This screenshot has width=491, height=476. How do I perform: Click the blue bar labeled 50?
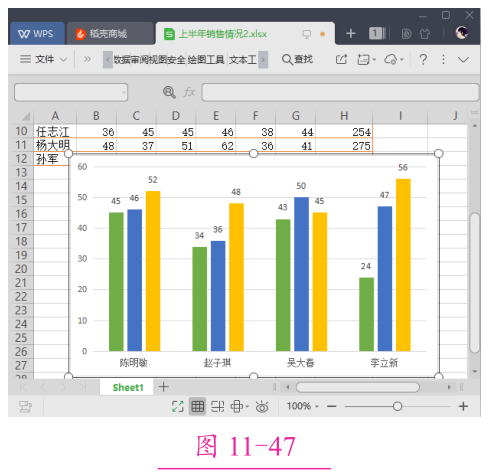pyautogui.click(x=301, y=274)
